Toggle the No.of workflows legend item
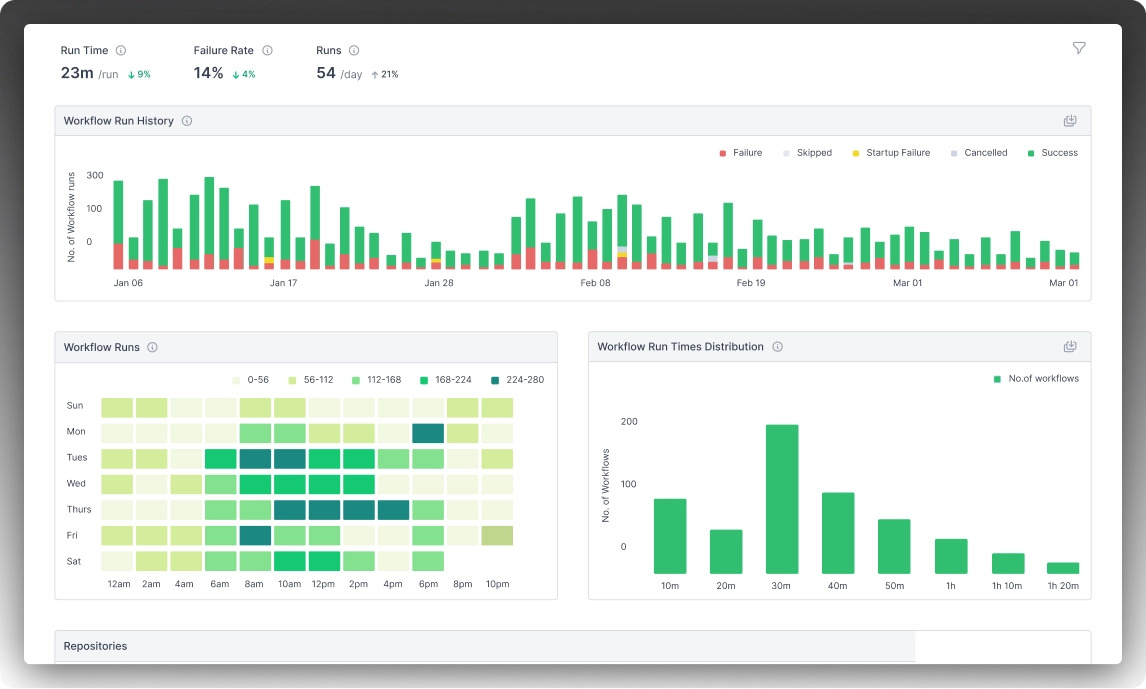 tap(1036, 378)
